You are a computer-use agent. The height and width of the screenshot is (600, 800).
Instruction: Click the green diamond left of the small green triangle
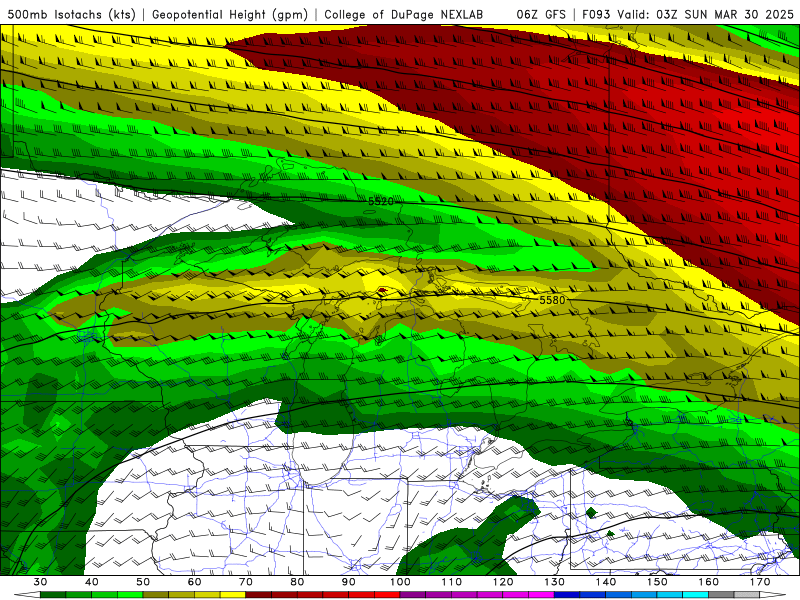591,513
